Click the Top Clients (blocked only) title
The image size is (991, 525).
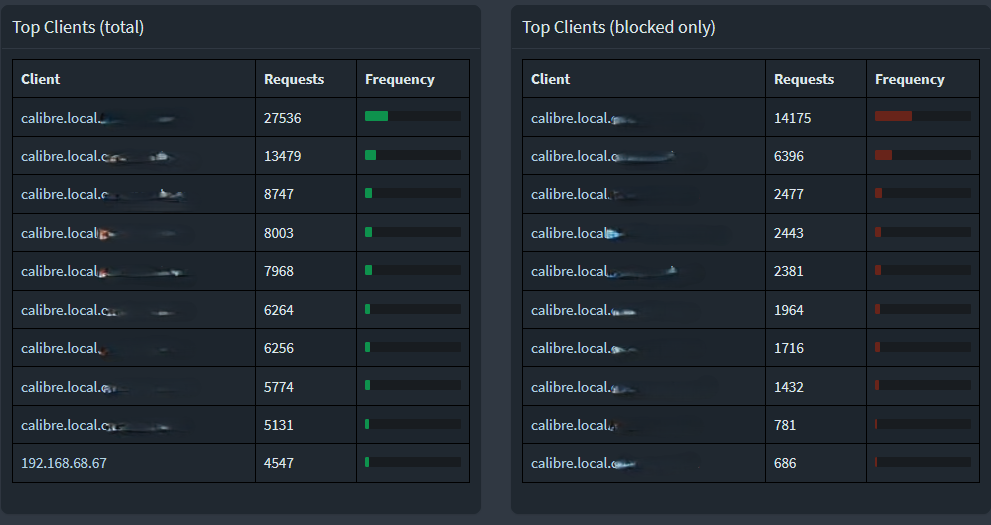619,27
